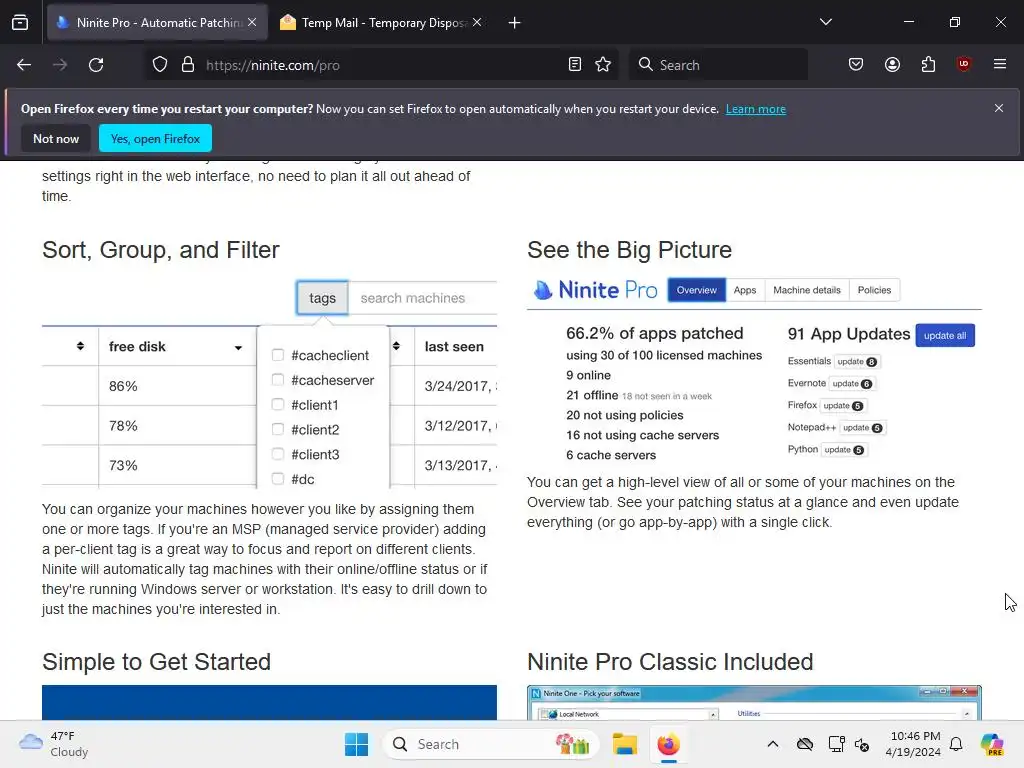
Task: Check the #client3 tag checkbox
Action: [x=278, y=454]
